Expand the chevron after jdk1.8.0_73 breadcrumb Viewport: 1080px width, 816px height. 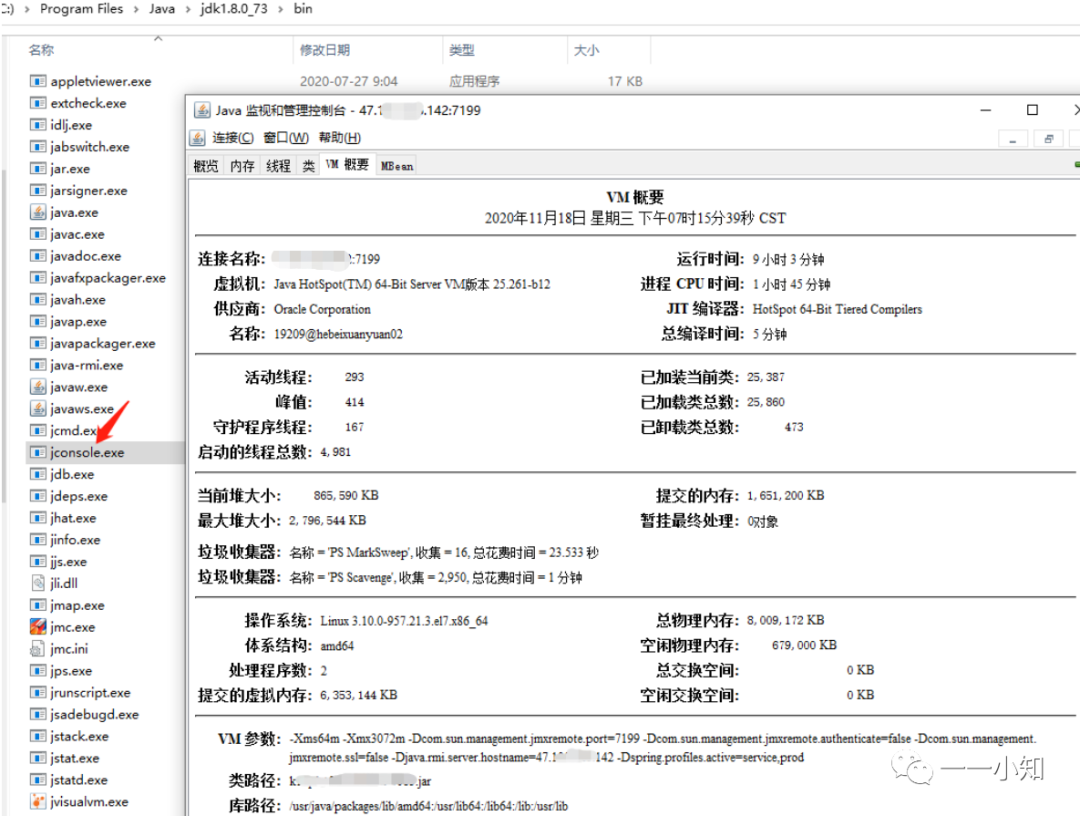pos(280,10)
